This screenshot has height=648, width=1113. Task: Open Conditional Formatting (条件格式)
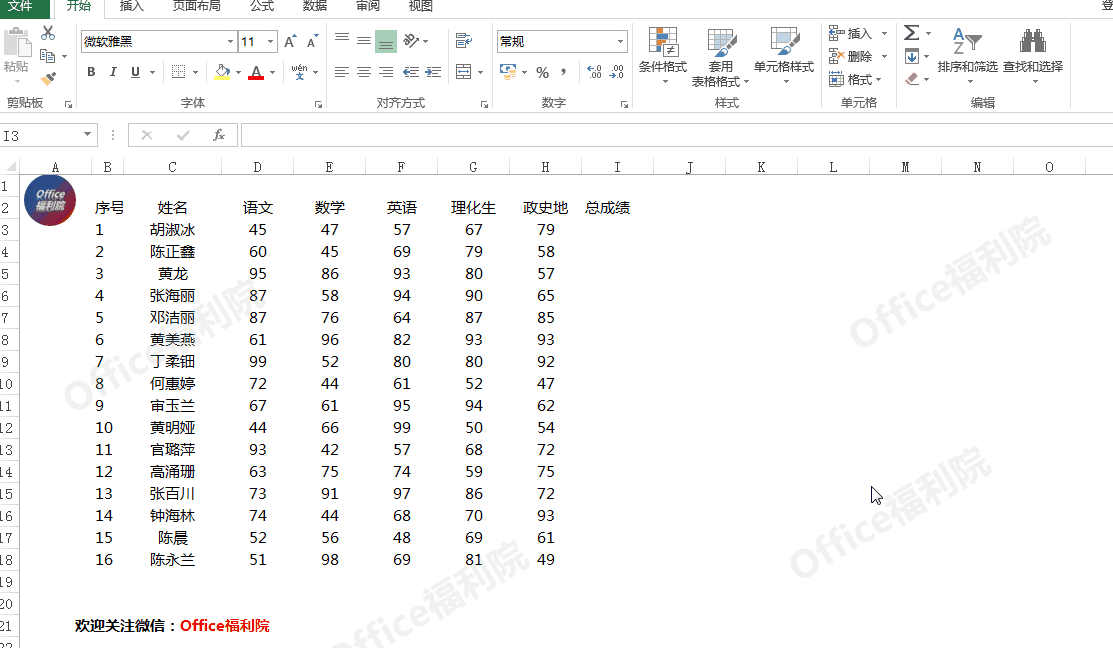pyautogui.click(x=663, y=57)
